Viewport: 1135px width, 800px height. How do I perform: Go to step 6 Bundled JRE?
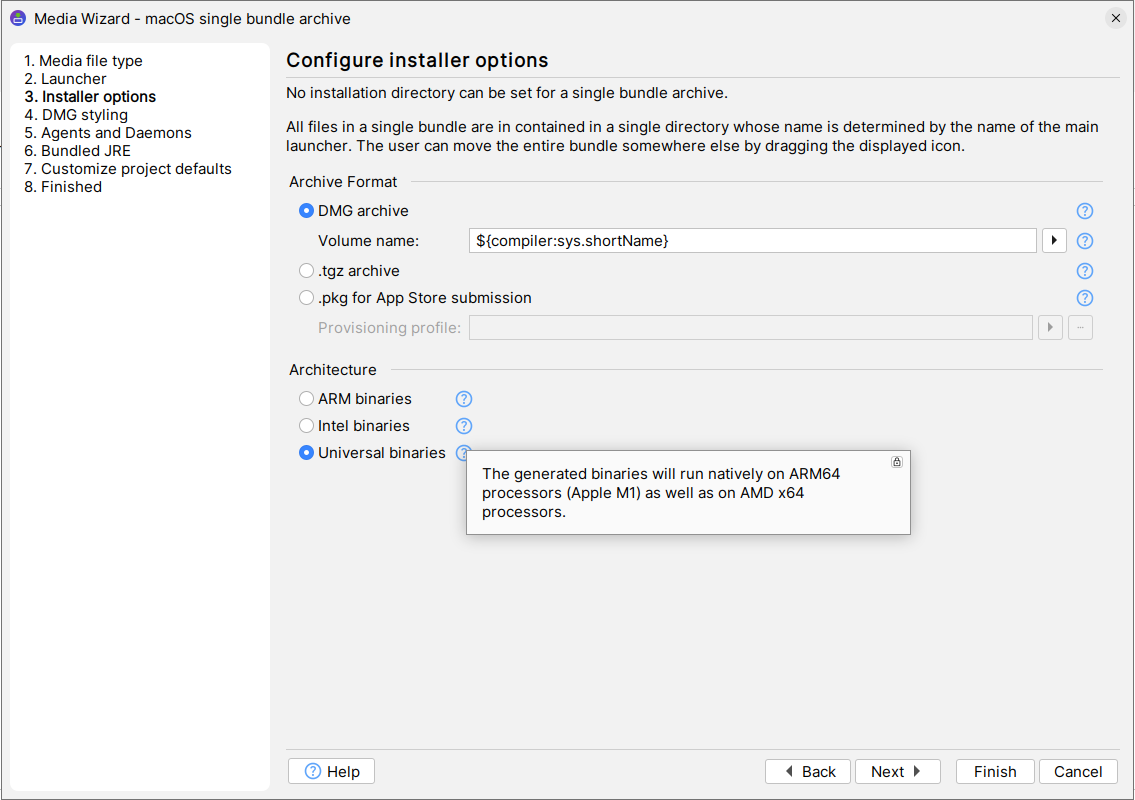[x=77, y=151]
